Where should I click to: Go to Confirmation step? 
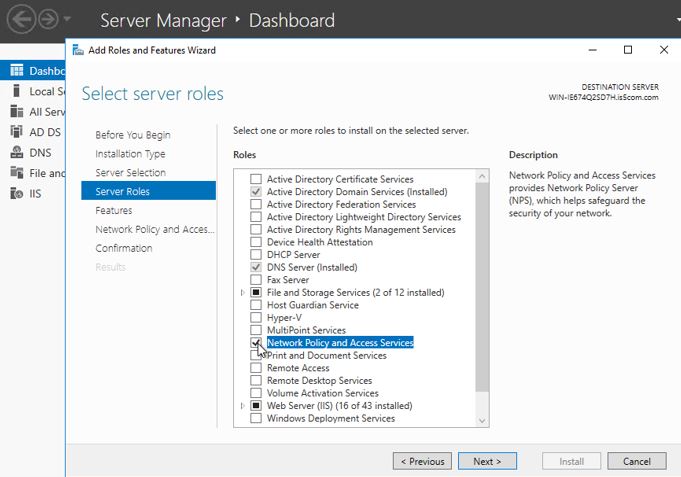tap(124, 248)
